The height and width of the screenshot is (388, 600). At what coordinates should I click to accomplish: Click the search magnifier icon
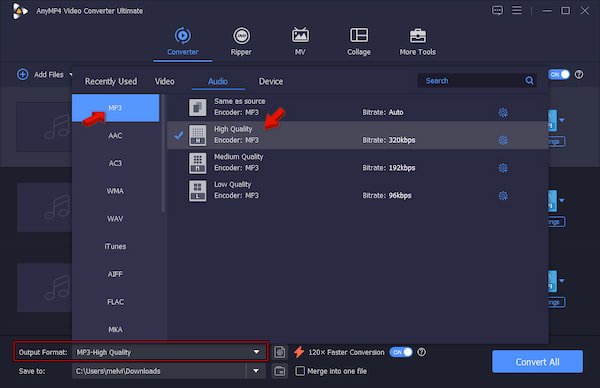click(530, 81)
